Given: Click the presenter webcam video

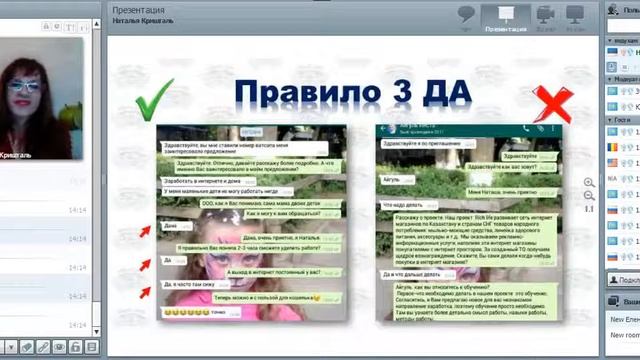Looking at the screenshot, I should pos(41,98).
